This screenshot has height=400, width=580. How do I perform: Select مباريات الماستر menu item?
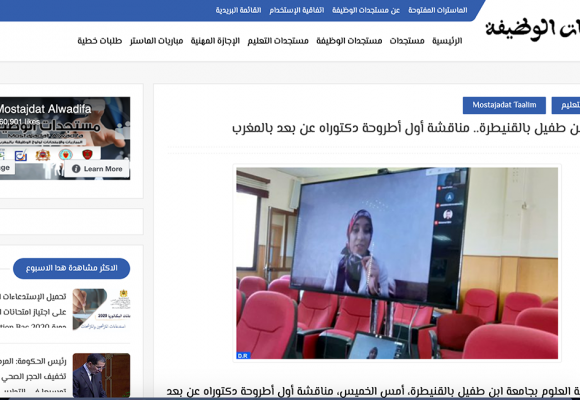pyautogui.click(x=156, y=41)
